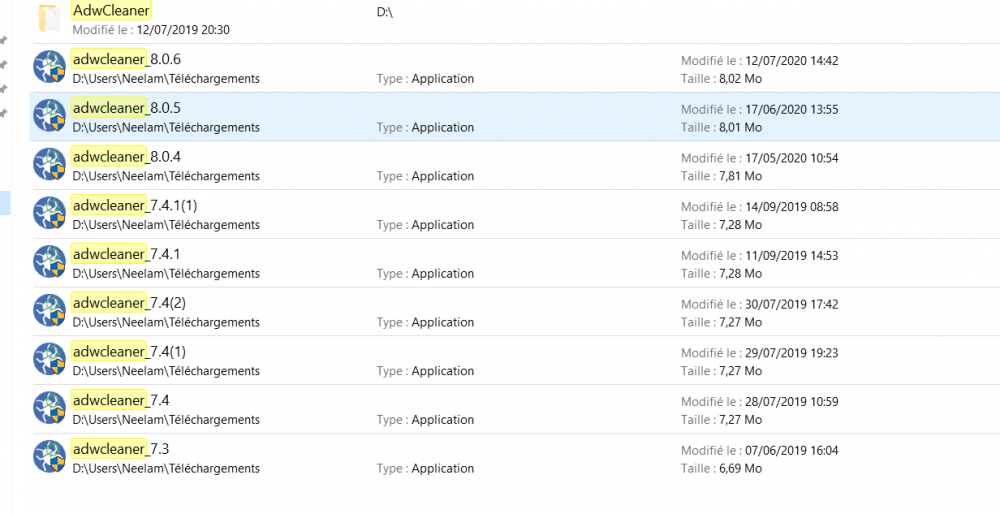Click the adwcleaner_7.4.1 application icon
1000x514 pixels.
pyautogui.click(x=50, y=263)
